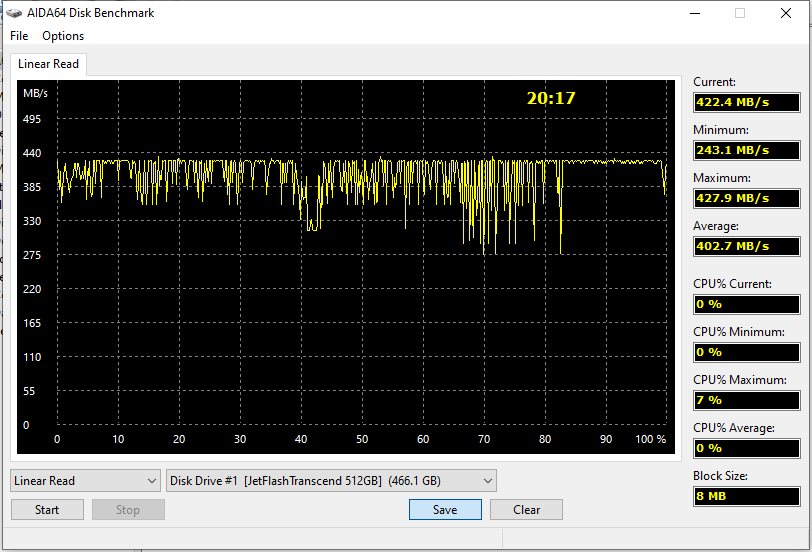This screenshot has width=812, height=552.
Task: Click the Block Size: label
Action: point(720,476)
